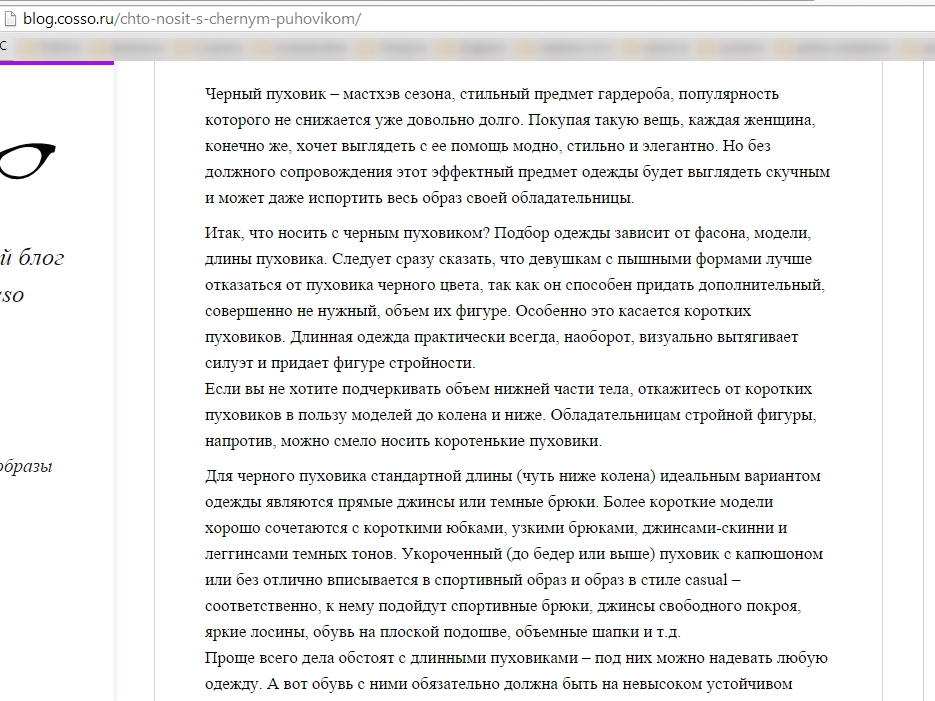Click the black glasses logo in sidebar
935x701 pixels.
tap(27, 161)
